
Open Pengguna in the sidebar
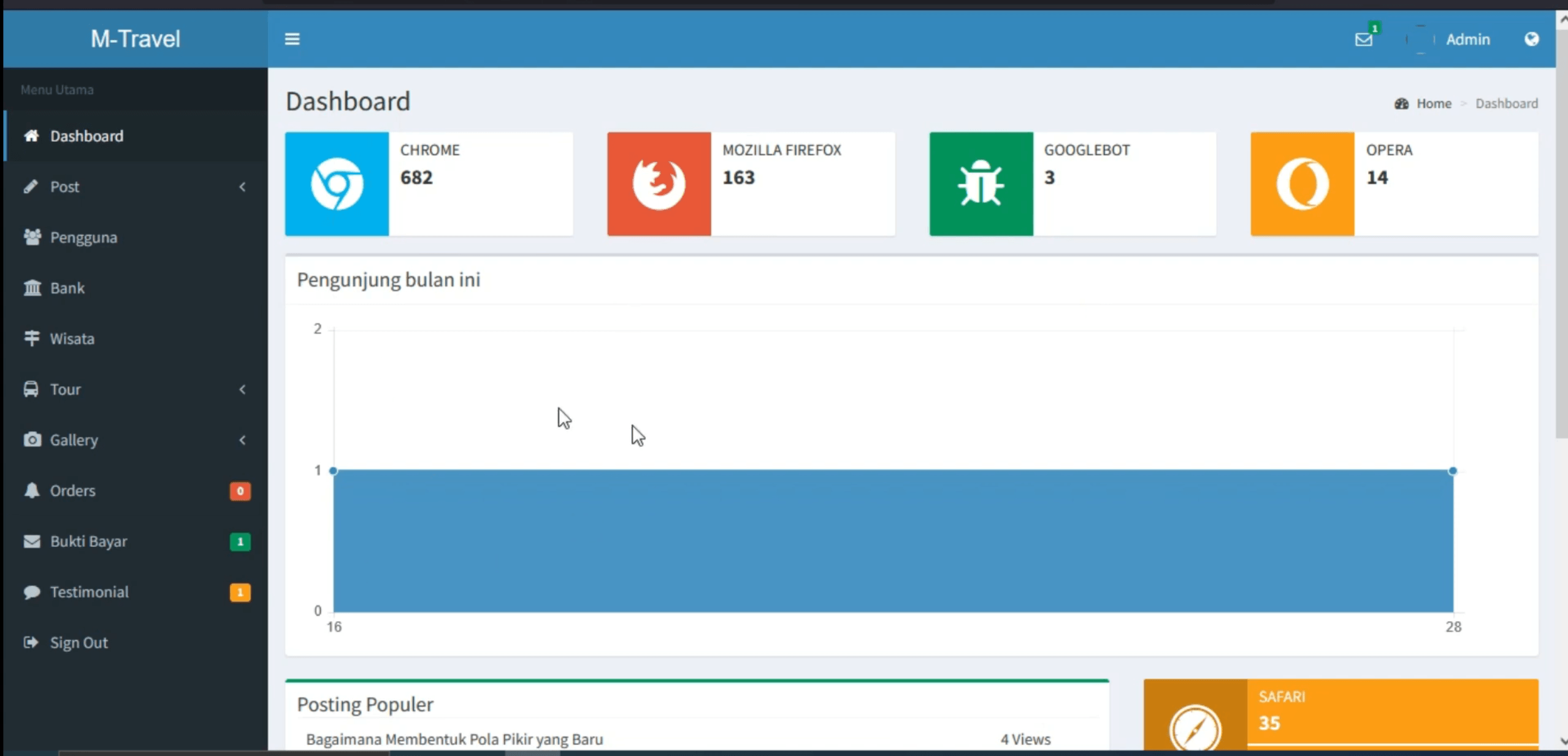135,237
